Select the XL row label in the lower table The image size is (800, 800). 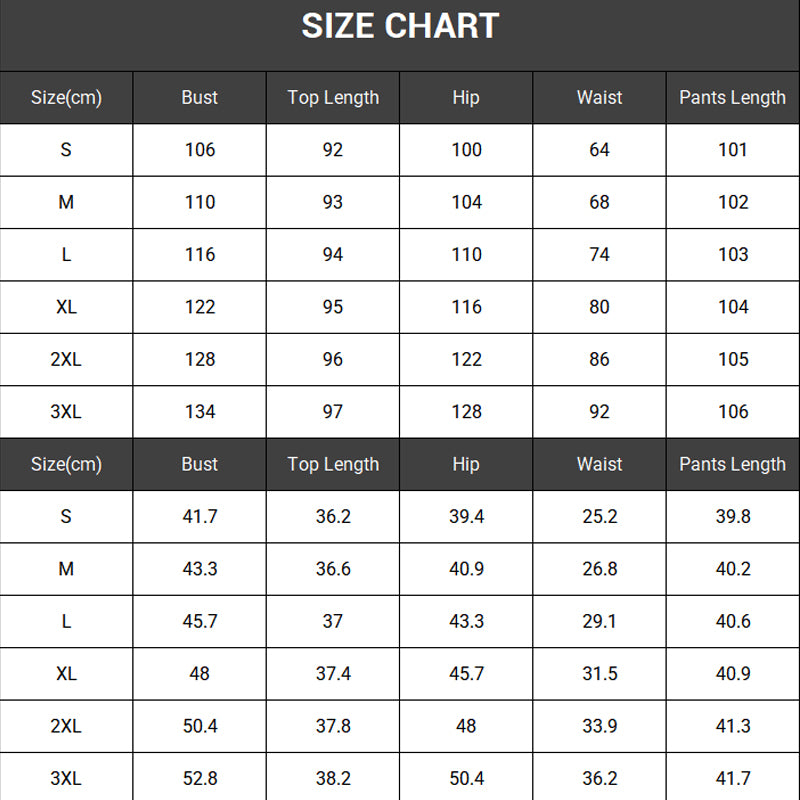click(x=66, y=674)
